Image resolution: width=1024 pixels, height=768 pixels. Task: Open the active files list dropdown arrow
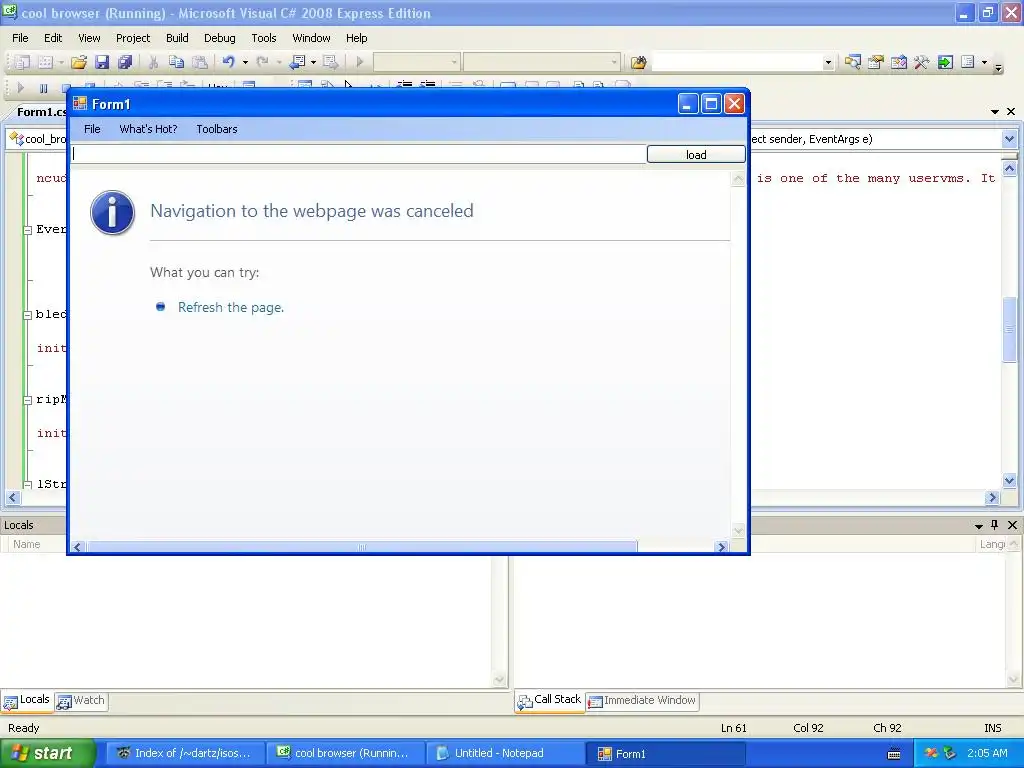coord(995,112)
